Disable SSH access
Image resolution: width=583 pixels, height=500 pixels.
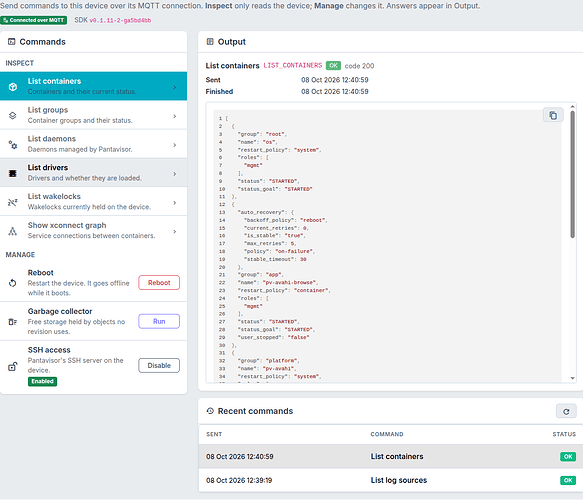(x=159, y=365)
